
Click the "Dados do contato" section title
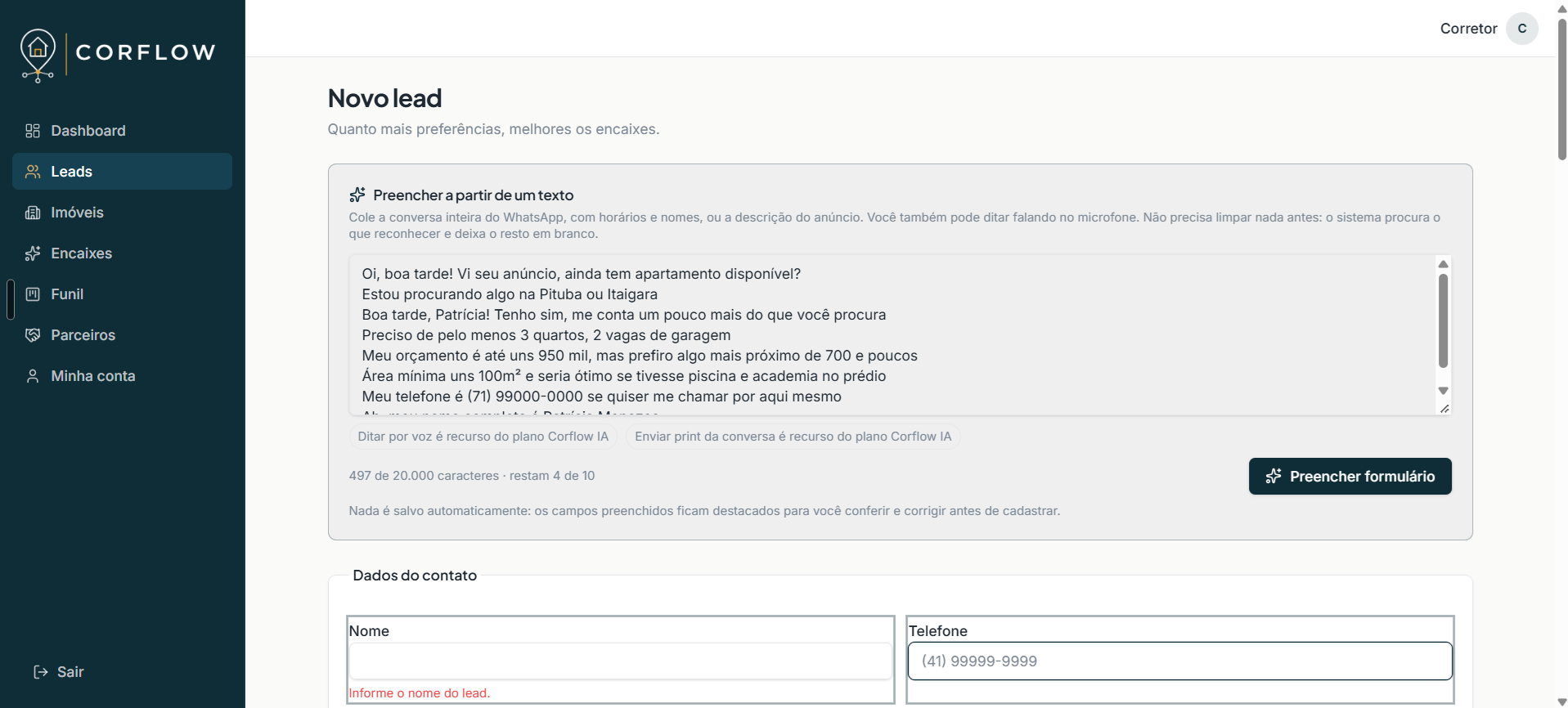coord(415,576)
